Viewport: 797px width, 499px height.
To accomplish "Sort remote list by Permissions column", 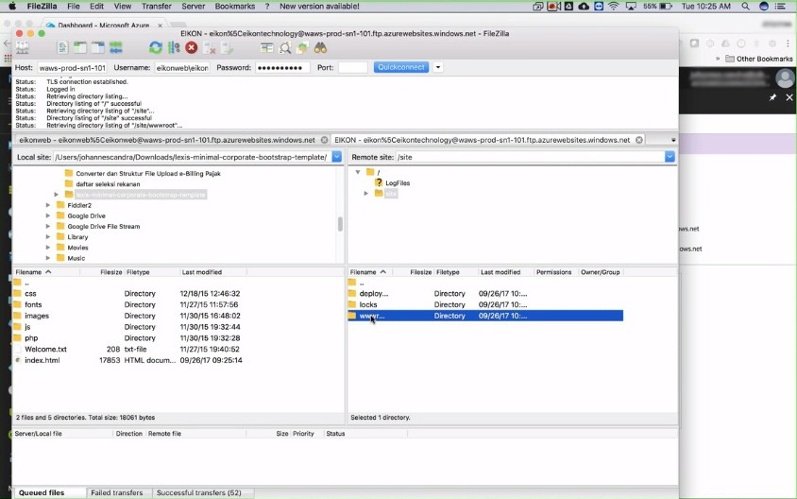I will tap(554, 272).
